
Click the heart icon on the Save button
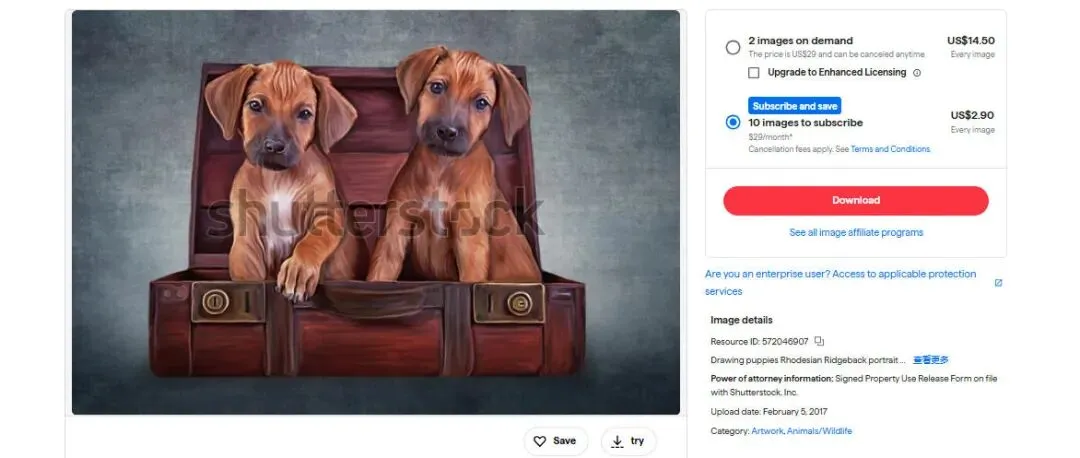point(540,441)
